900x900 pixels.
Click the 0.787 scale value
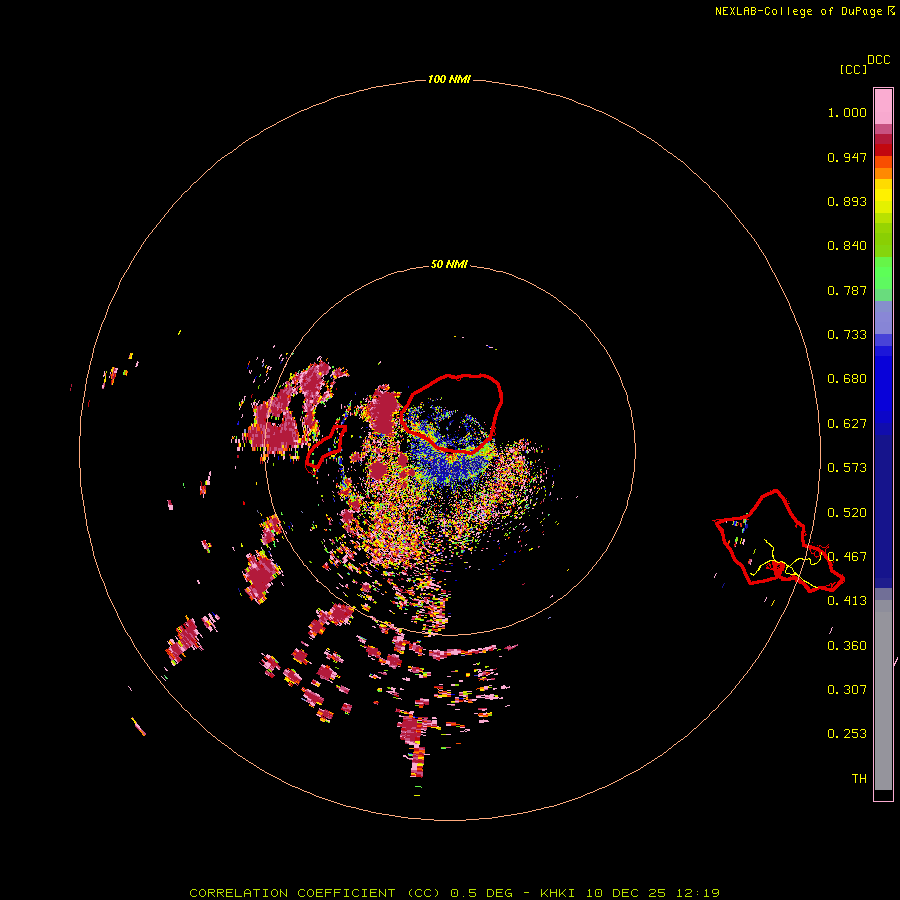(847, 290)
